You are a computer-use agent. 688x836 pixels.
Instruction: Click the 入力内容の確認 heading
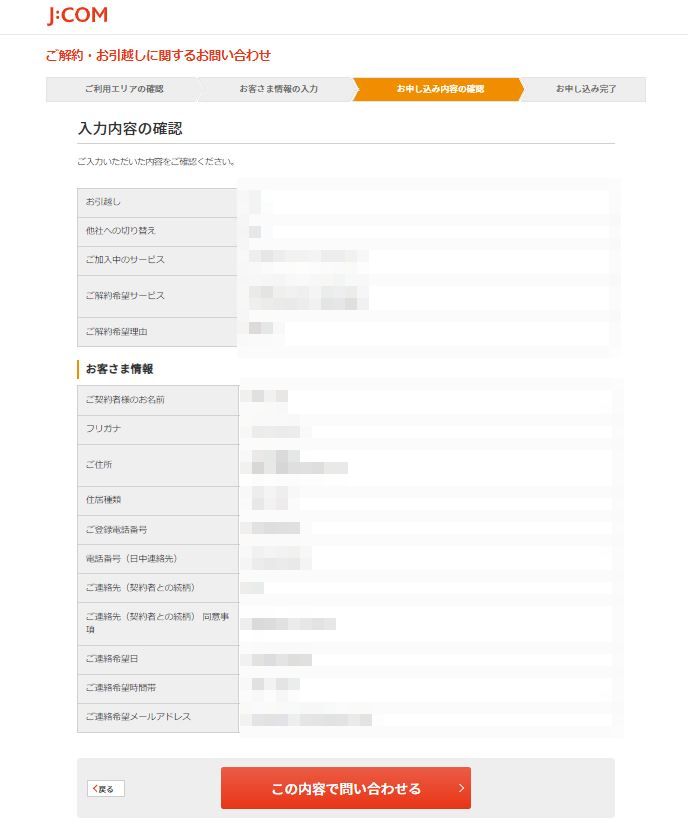[130, 129]
